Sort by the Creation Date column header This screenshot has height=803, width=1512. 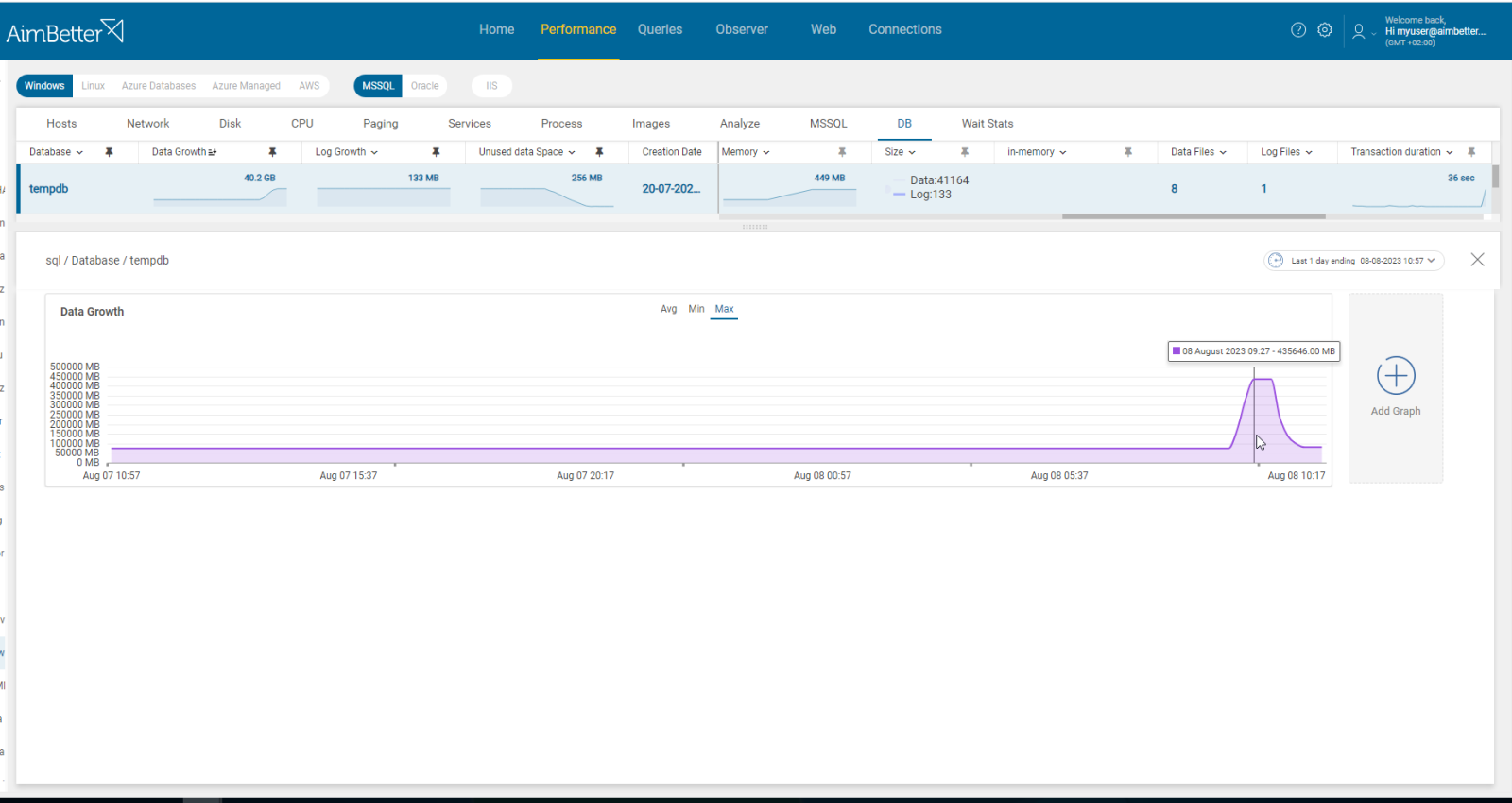[672, 152]
